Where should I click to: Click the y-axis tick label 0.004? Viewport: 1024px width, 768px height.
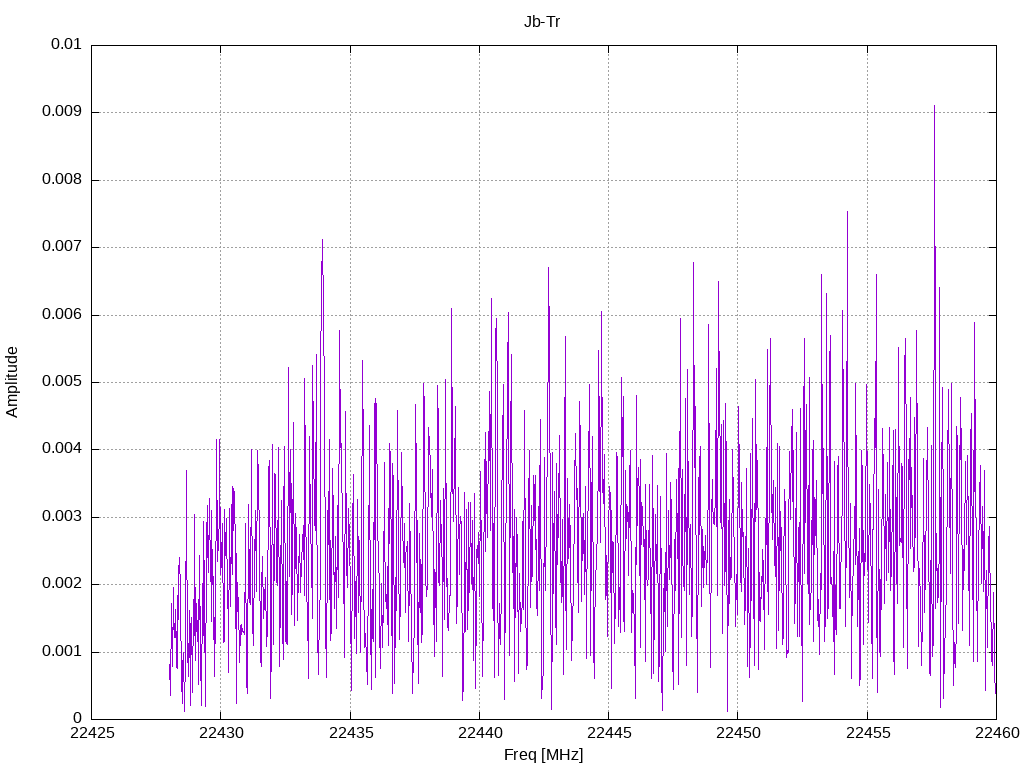tap(62, 449)
